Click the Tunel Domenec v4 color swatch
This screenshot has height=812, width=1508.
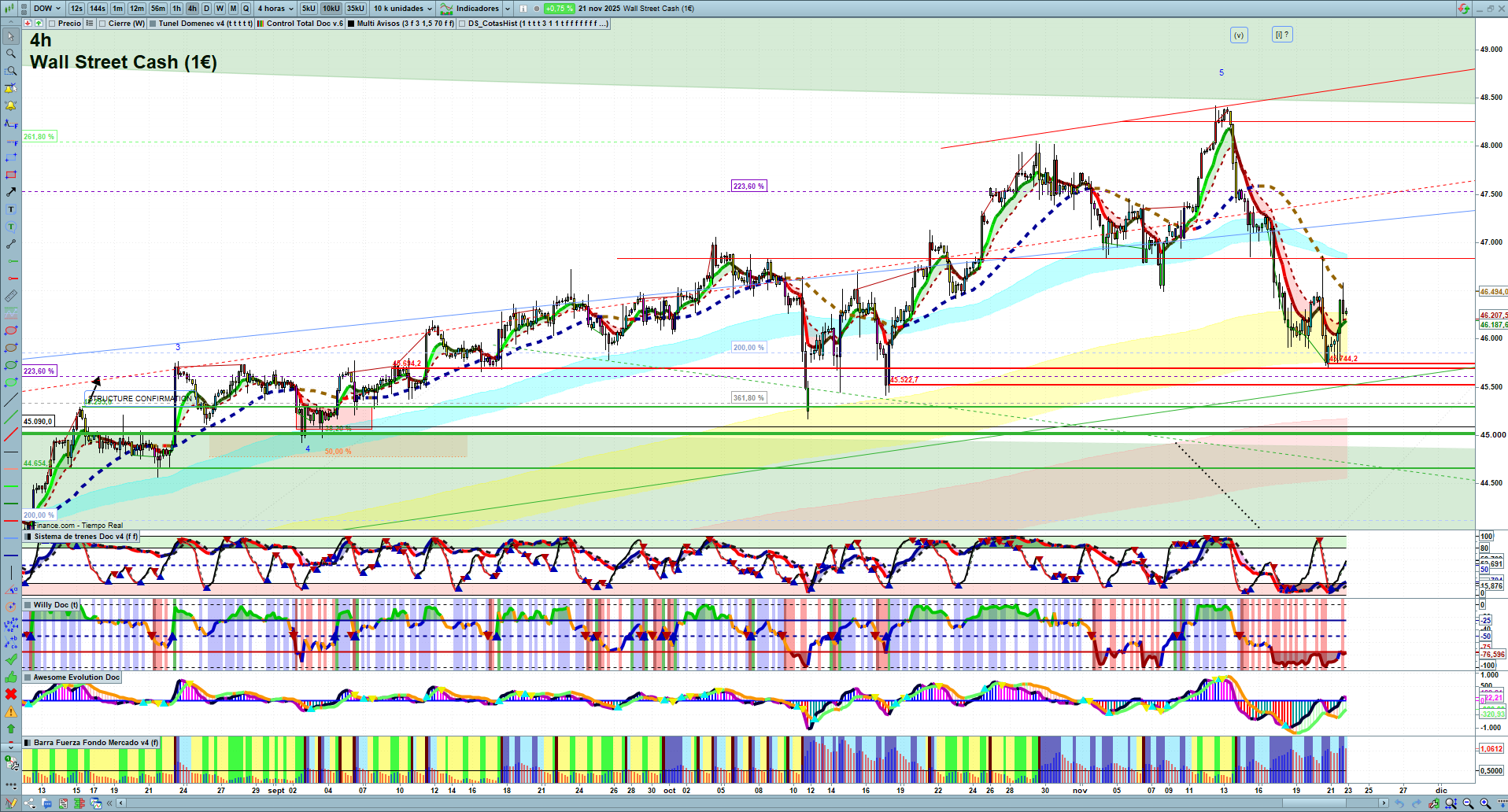click(x=153, y=24)
